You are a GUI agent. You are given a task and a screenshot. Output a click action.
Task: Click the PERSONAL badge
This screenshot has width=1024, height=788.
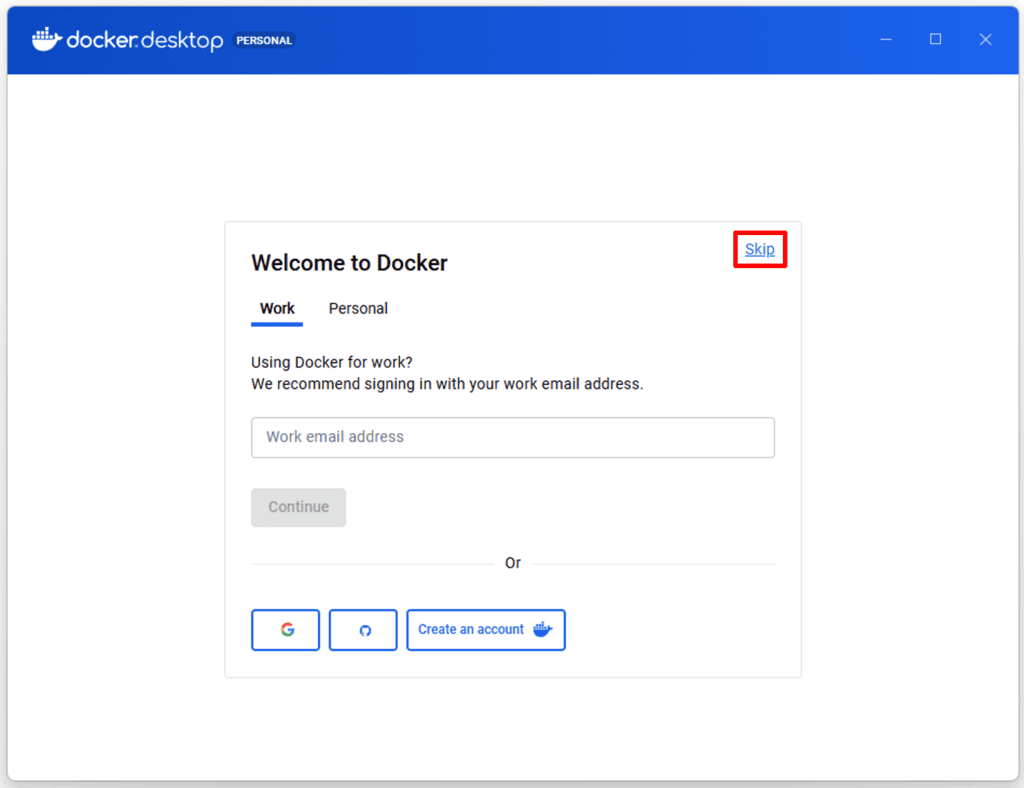pyautogui.click(x=264, y=41)
